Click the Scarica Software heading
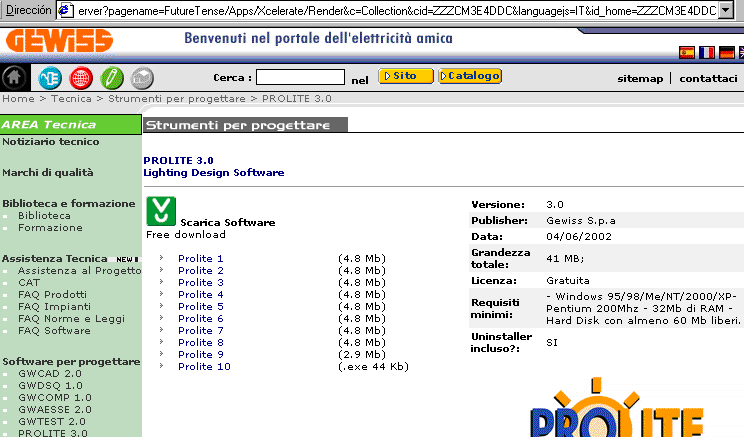 [x=228, y=223]
